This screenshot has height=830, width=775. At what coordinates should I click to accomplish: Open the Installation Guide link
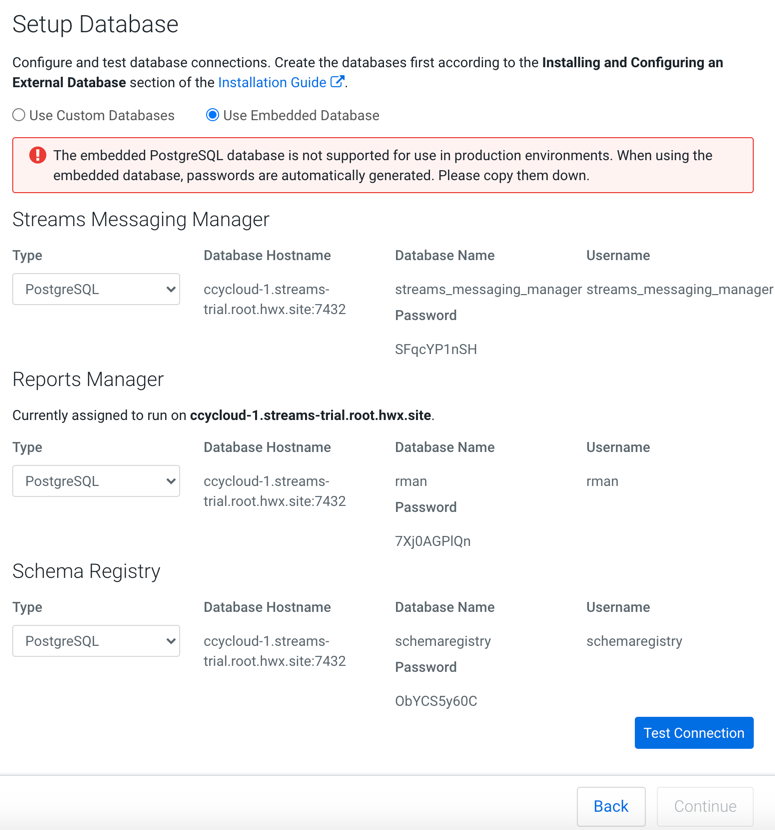[272, 83]
